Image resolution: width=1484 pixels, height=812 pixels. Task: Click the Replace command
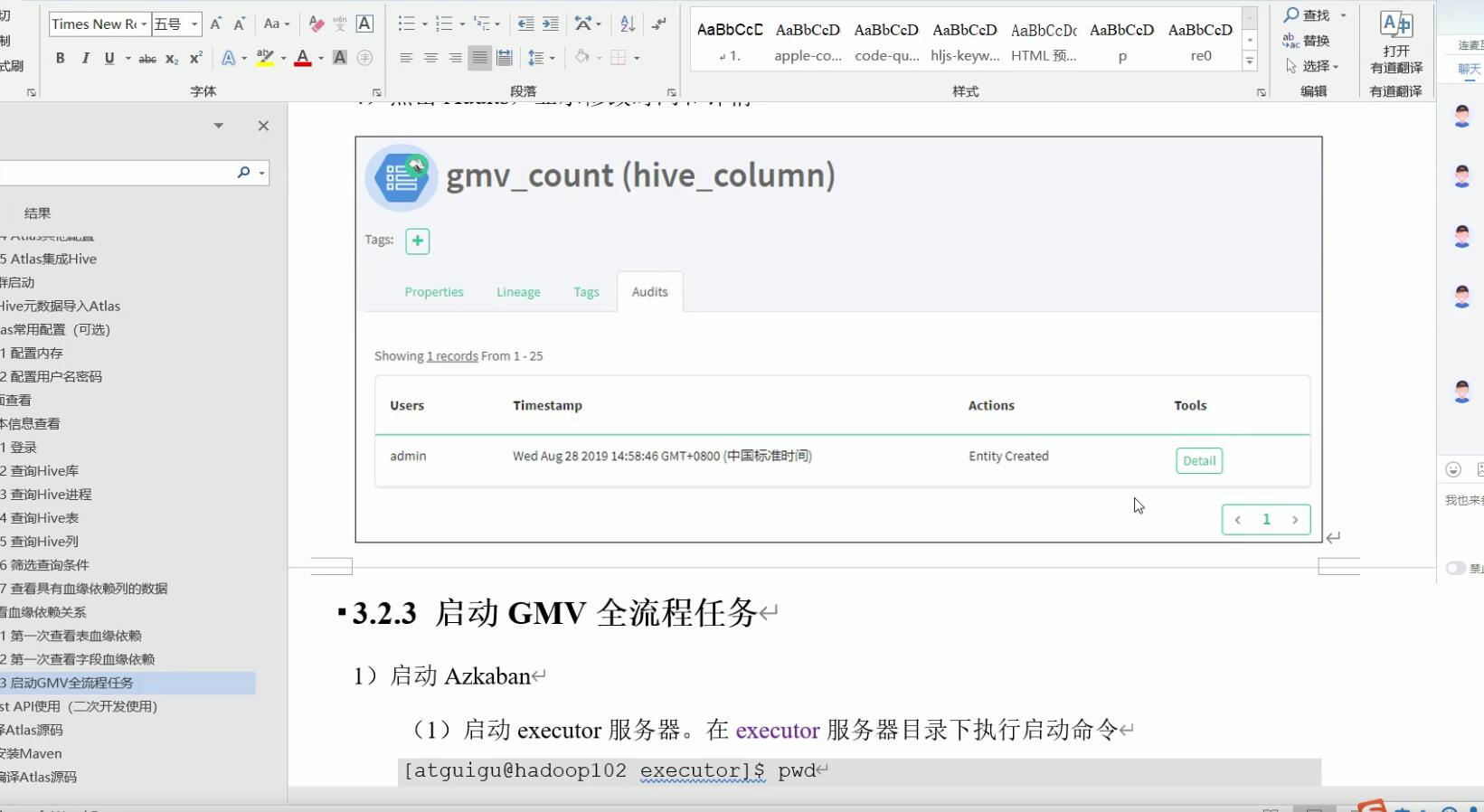tap(1306, 41)
